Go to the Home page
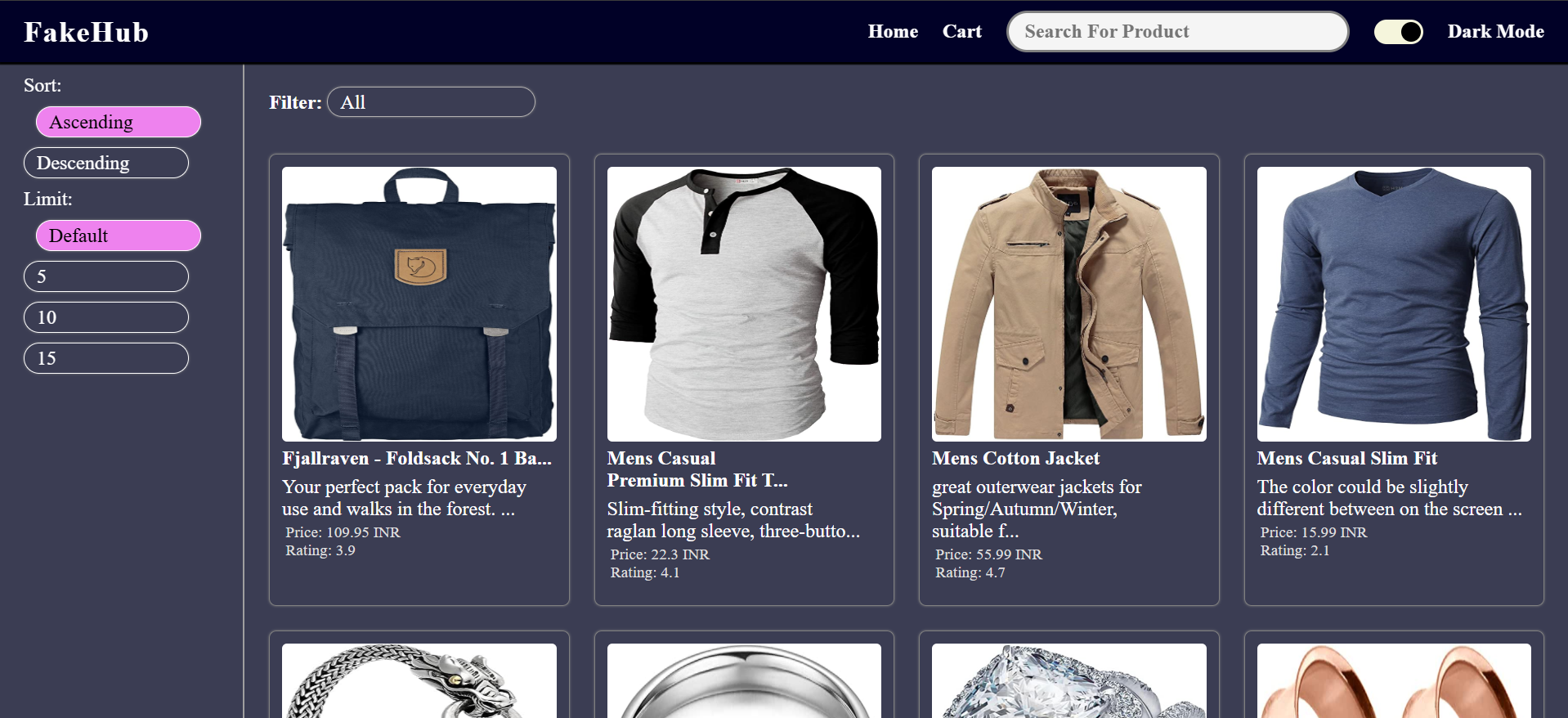The image size is (1568, 718). pos(893,31)
